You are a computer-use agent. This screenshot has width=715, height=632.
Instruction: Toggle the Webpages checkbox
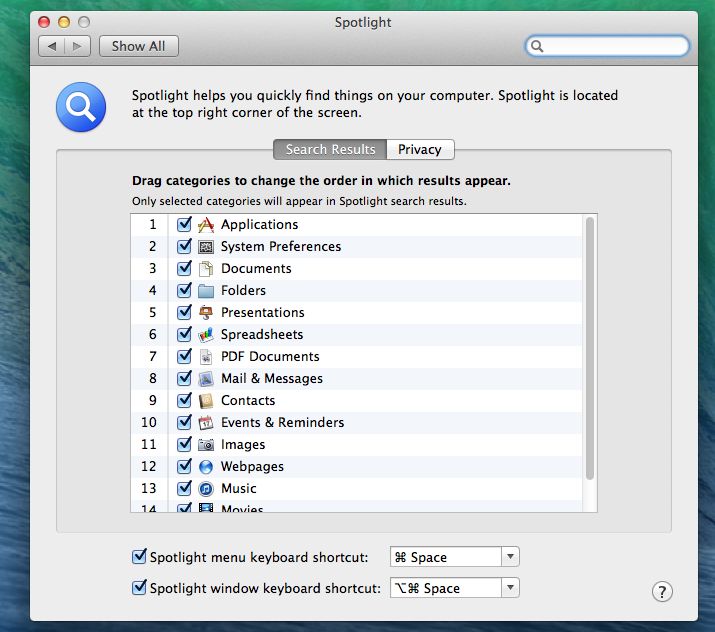184,466
